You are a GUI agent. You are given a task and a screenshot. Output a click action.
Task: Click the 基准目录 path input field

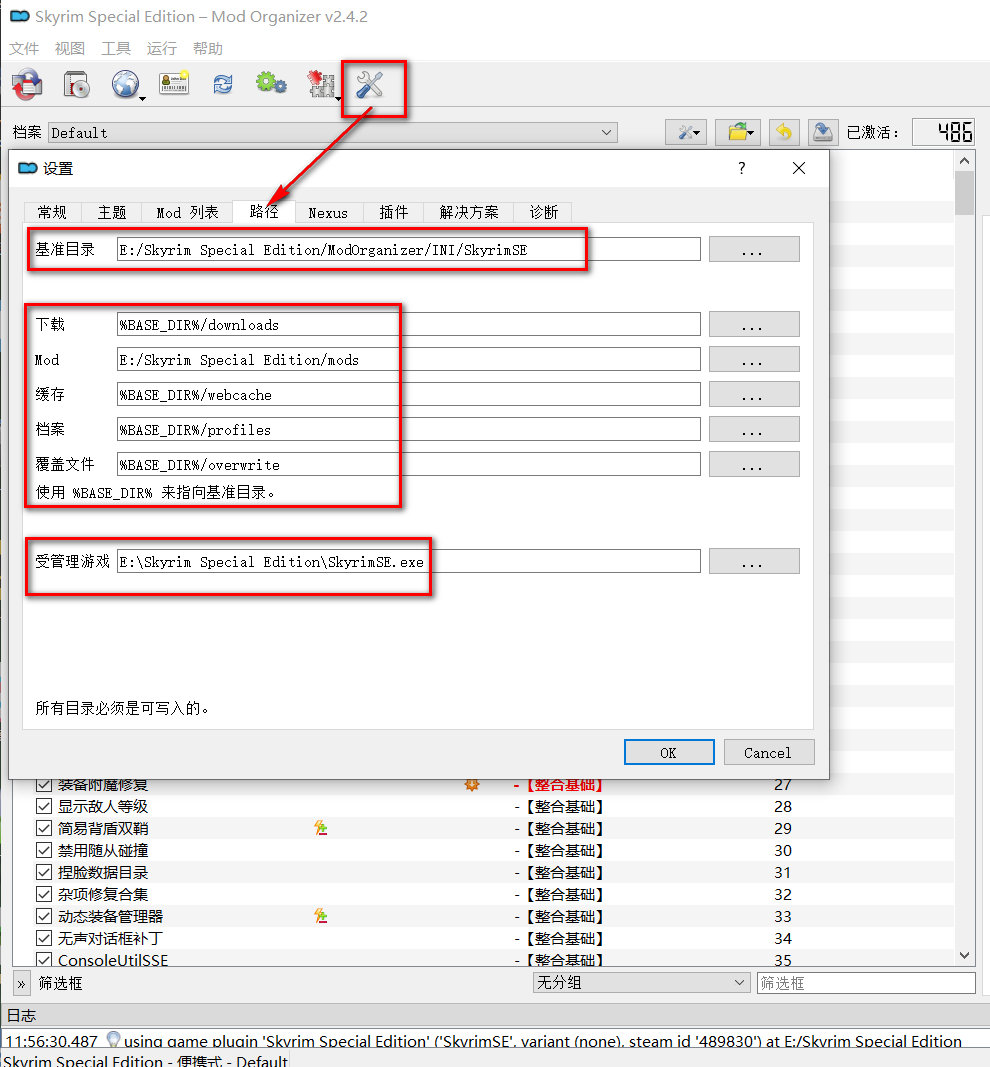coord(408,250)
